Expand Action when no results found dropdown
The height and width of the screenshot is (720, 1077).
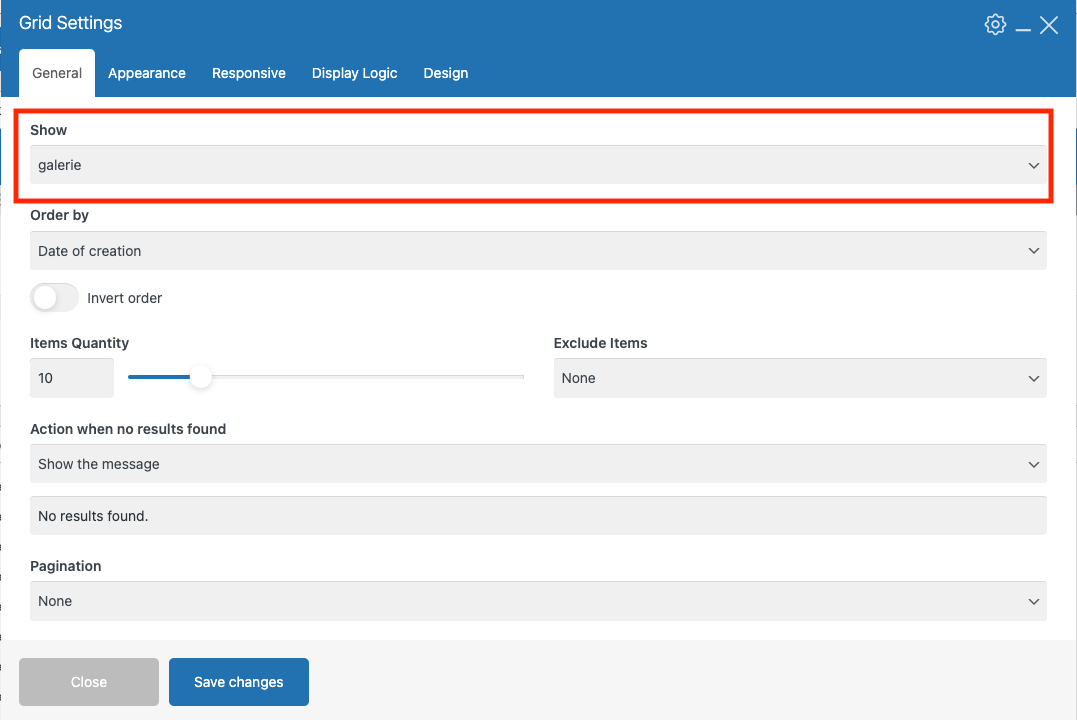(x=538, y=464)
